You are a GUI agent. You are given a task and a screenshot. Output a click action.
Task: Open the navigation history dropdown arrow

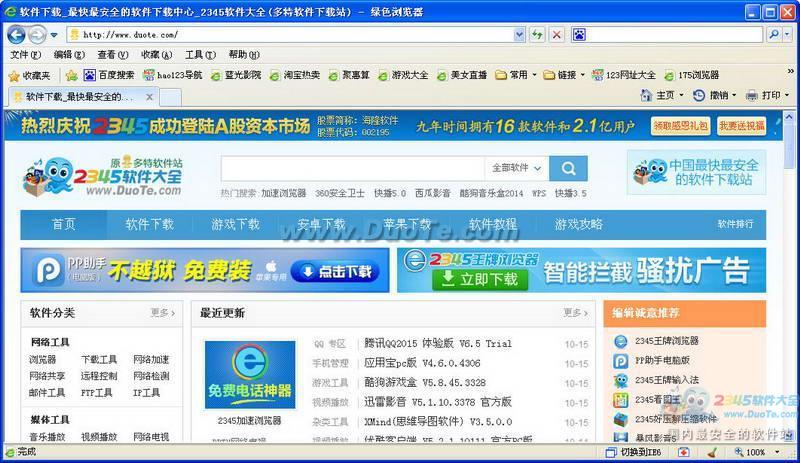pyautogui.click(x=54, y=35)
